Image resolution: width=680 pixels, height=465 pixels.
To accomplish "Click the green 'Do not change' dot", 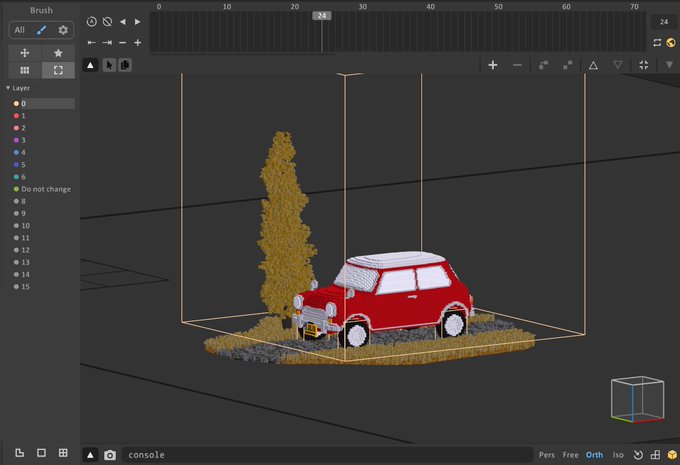I will [x=16, y=189].
